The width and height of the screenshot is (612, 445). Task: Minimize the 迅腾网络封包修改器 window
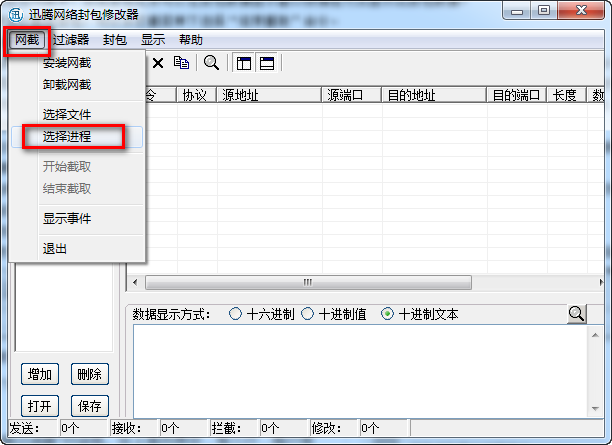pos(517,11)
